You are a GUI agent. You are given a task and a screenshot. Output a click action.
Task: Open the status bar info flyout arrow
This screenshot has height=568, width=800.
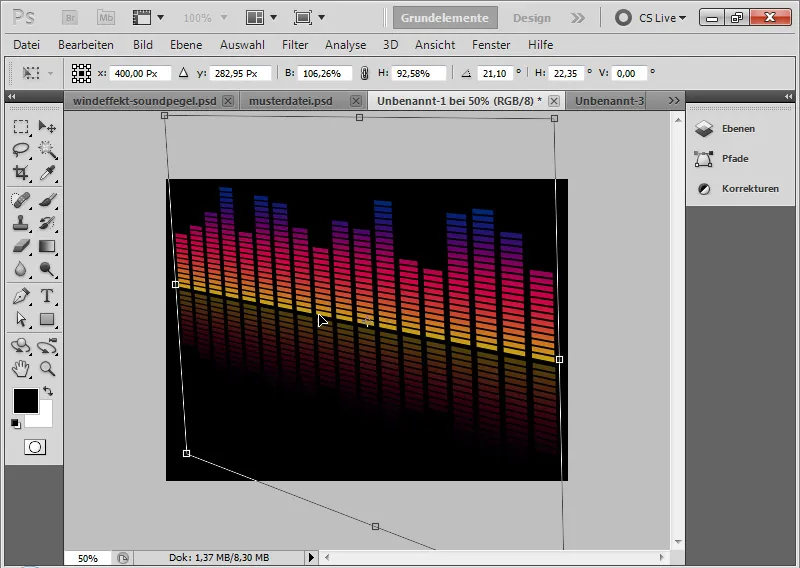tap(311, 557)
